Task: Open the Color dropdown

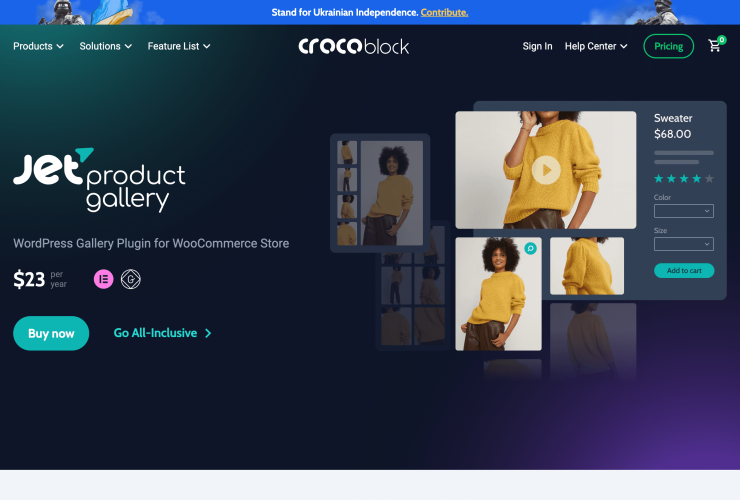Action: (684, 211)
